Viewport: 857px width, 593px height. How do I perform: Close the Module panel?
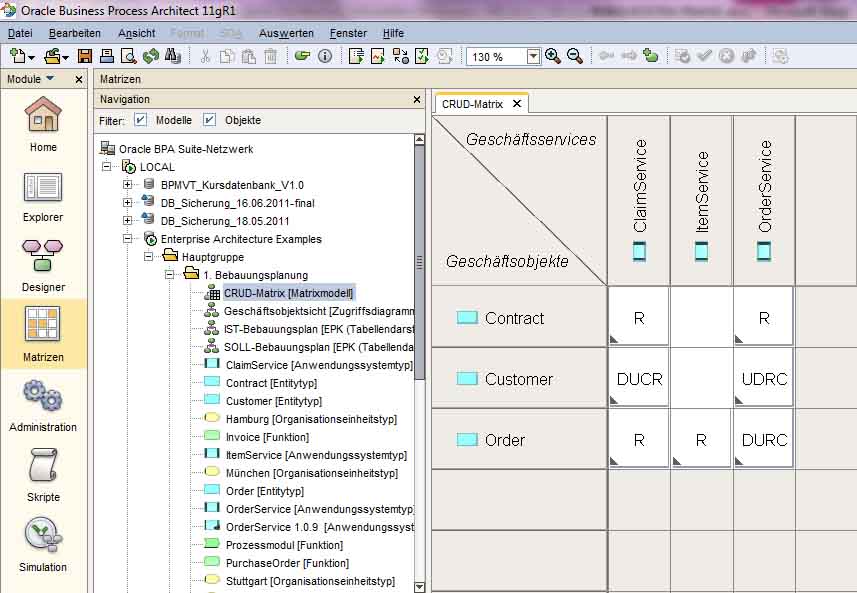[79, 80]
